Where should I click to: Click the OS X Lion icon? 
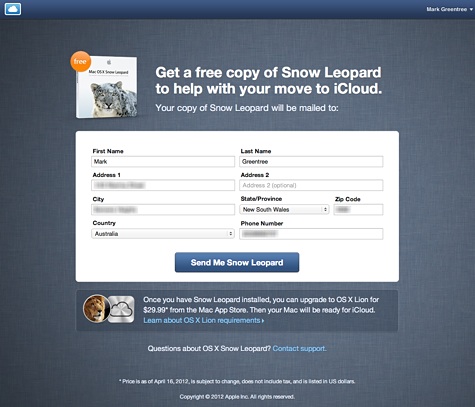96,309
